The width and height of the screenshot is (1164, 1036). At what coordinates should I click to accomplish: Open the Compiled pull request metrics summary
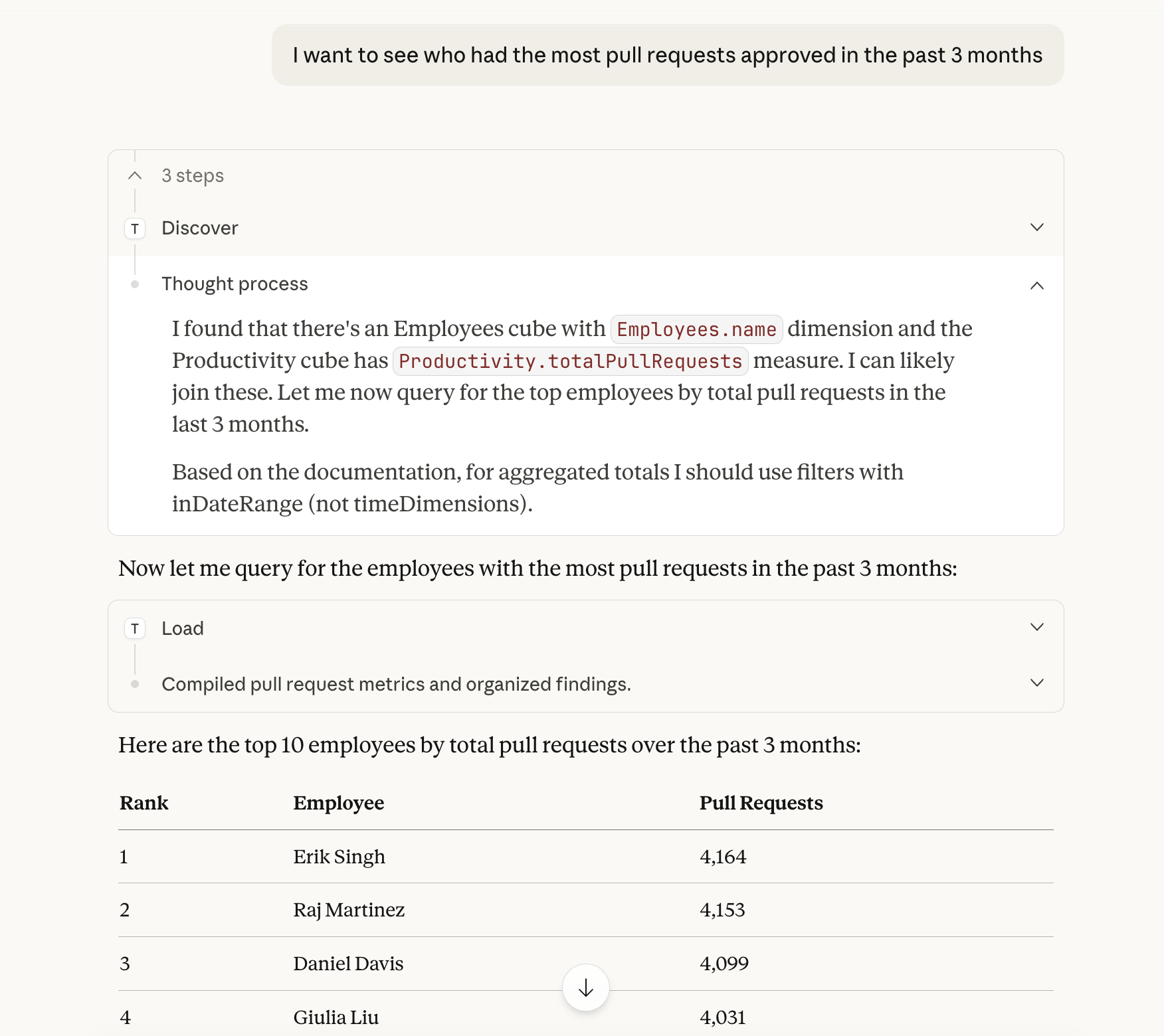pyautogui.click(x=396, y=684)
